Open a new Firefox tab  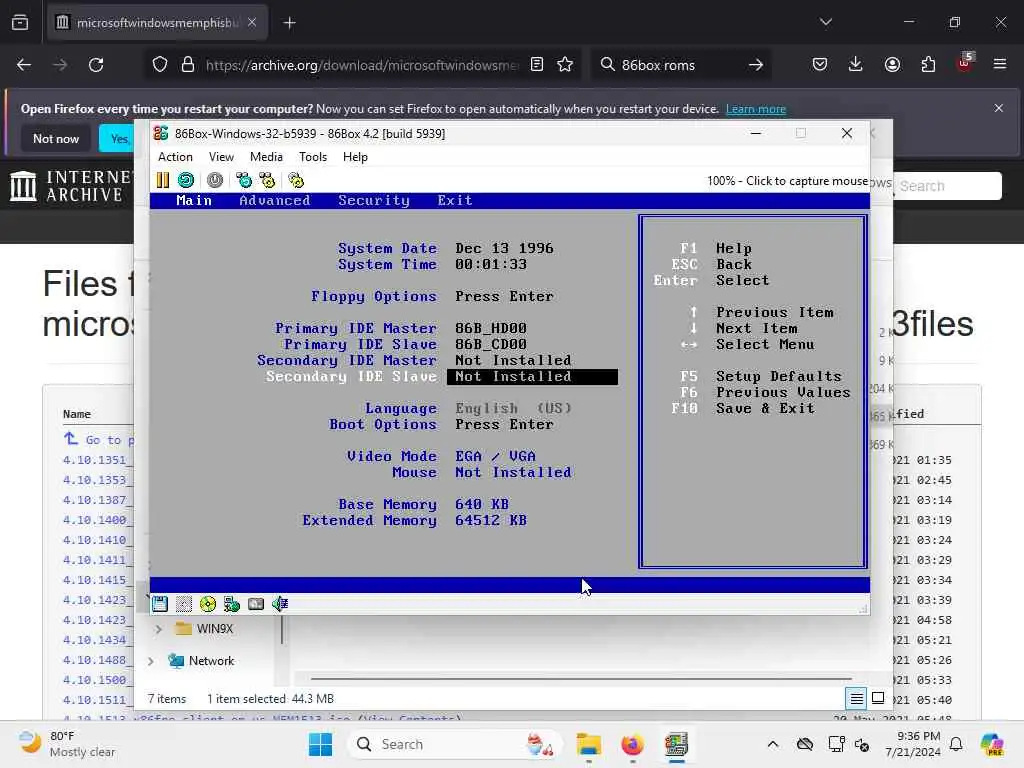[x=289, y=23]
